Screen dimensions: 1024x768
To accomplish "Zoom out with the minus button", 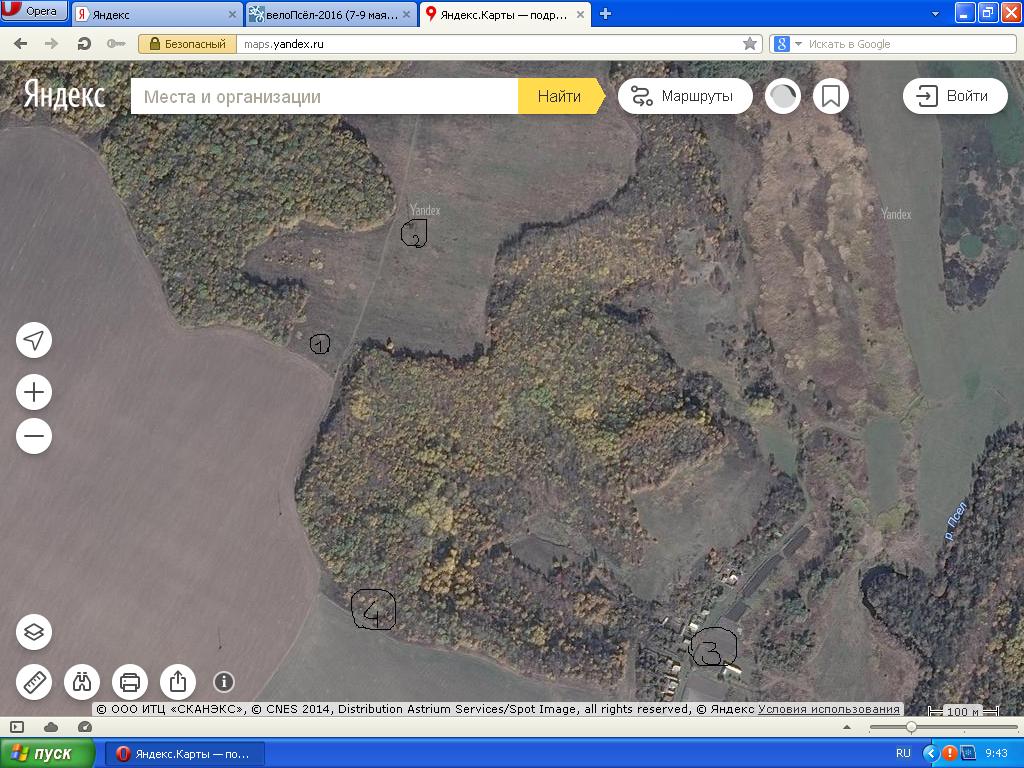I will (34, 436).
